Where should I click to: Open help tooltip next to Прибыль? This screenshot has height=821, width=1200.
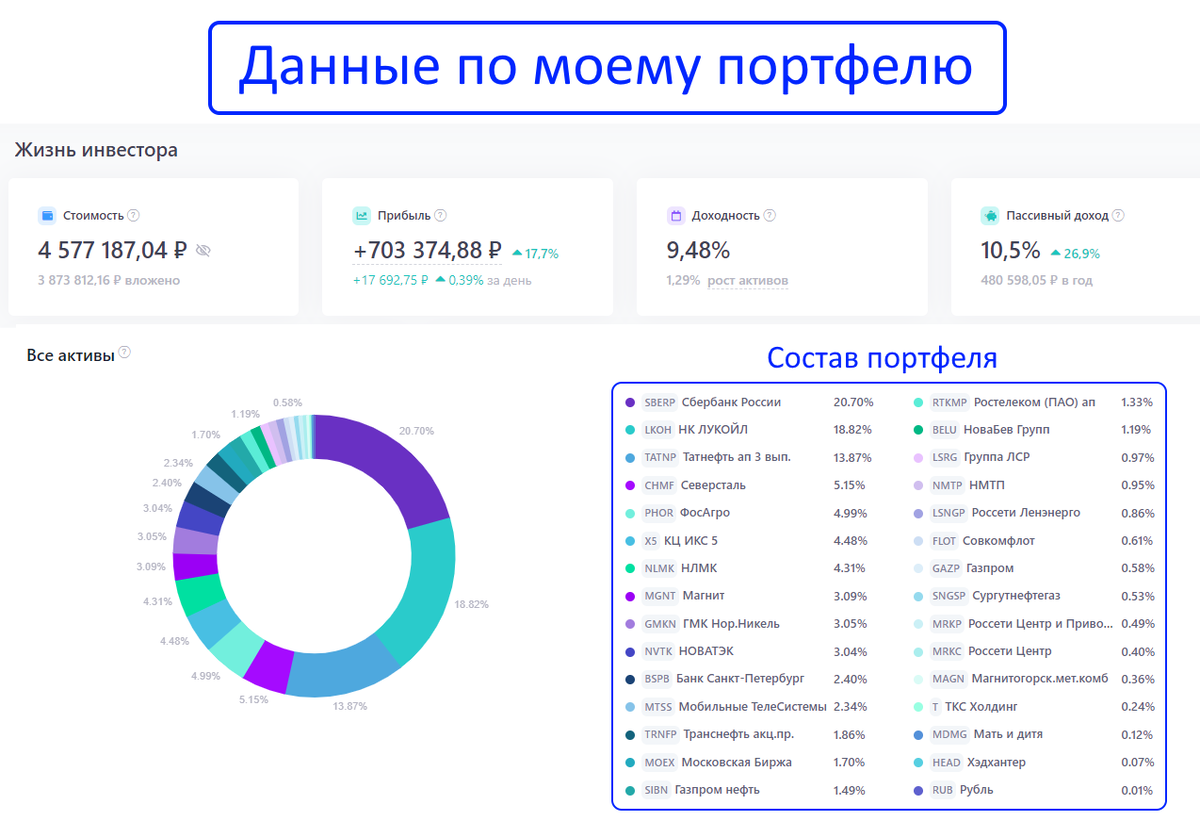(x=441, y=215)
